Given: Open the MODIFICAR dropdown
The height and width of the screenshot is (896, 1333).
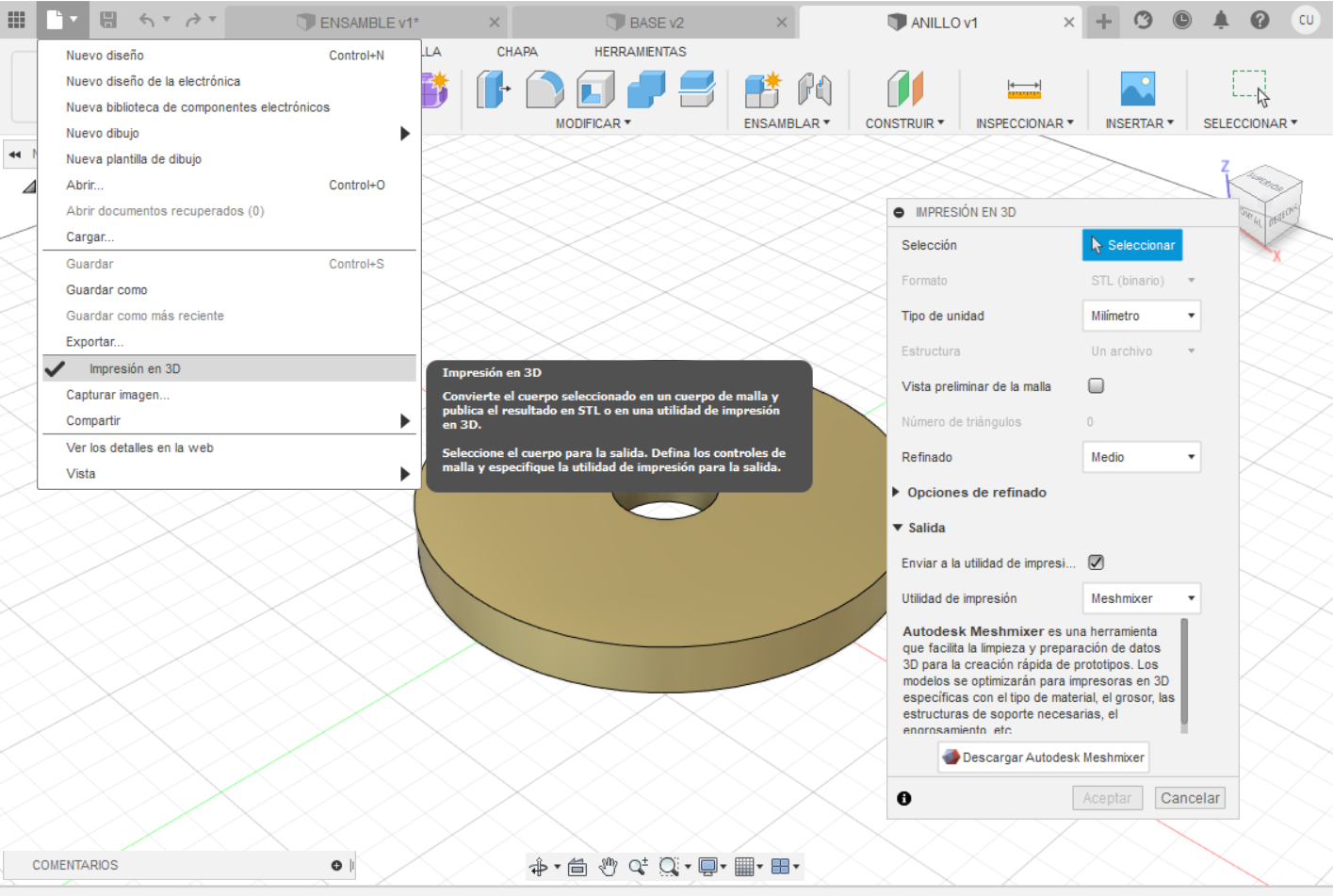Looking at the screenshot, I should [x=593, y=123].
